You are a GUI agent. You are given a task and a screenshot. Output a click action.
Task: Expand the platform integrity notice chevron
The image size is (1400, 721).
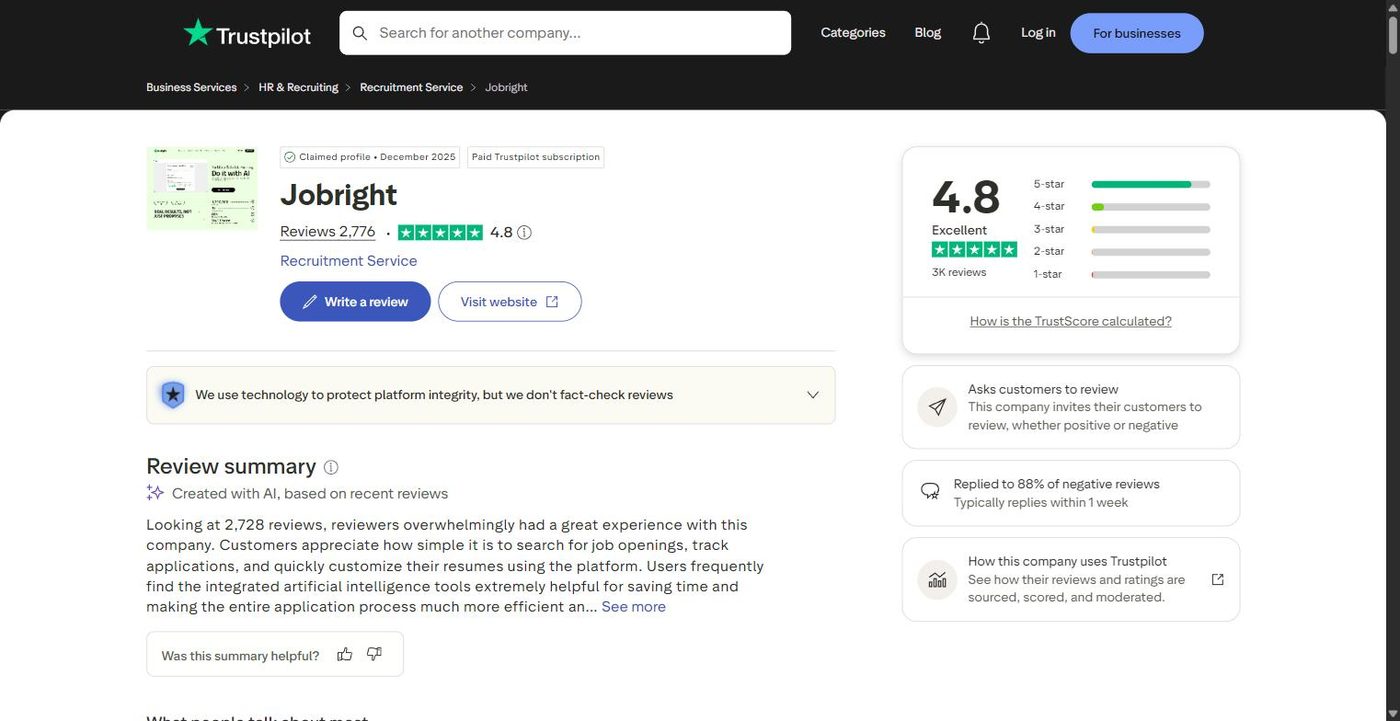[x=813, y=395]
